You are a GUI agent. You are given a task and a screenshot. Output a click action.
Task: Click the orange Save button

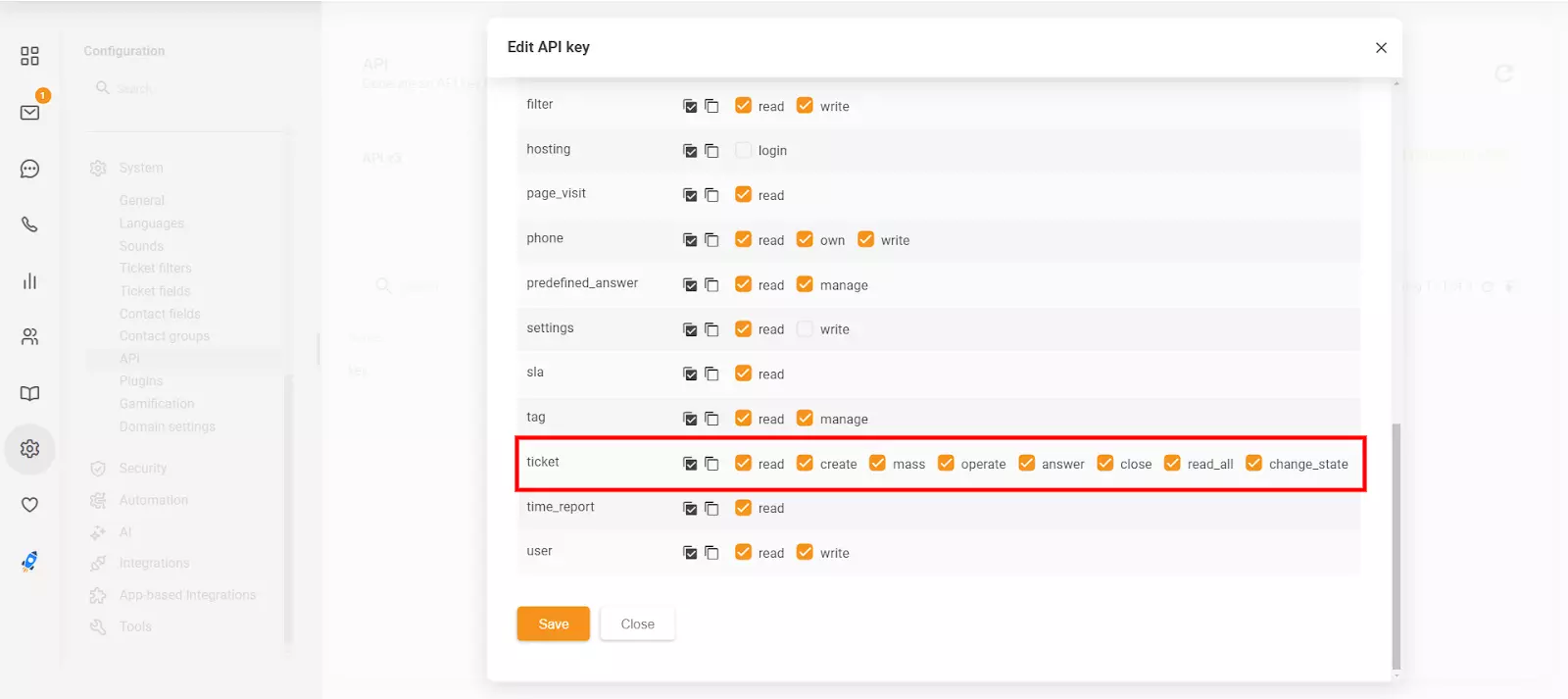[x=553, y=624]
